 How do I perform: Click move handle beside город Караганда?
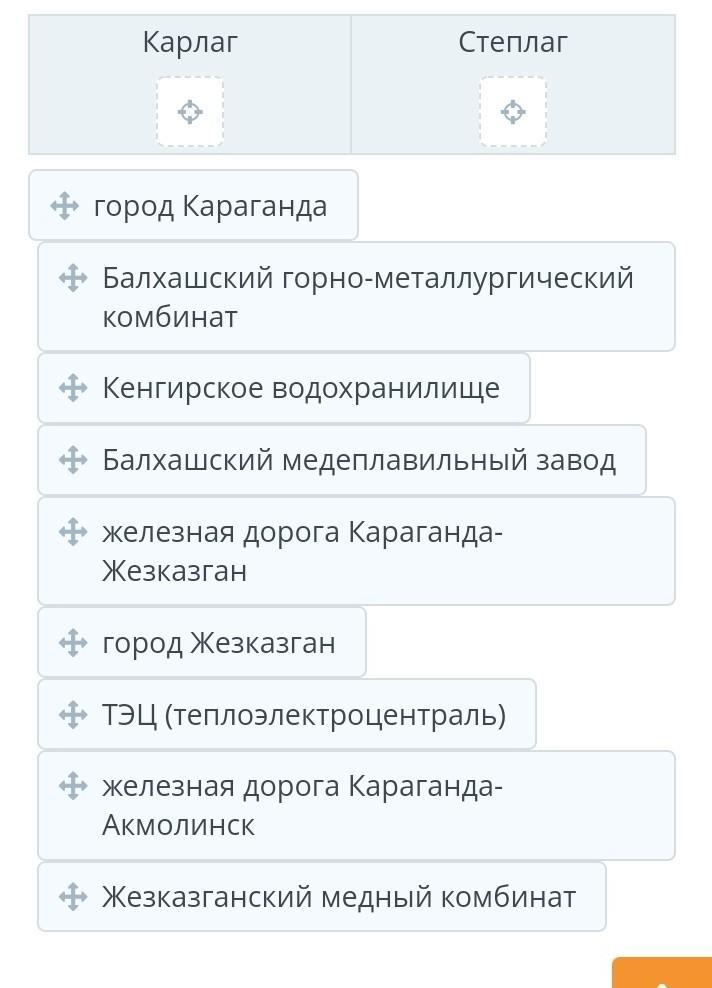click(x=64, y=206)
